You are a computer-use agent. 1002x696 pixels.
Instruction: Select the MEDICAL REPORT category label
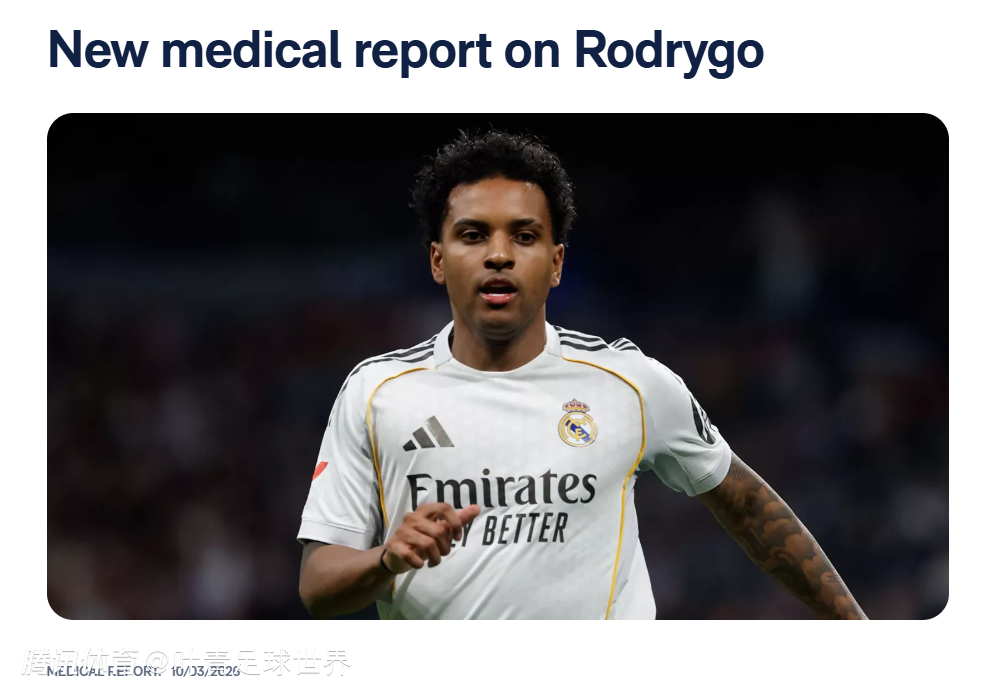tap(104, 671)
